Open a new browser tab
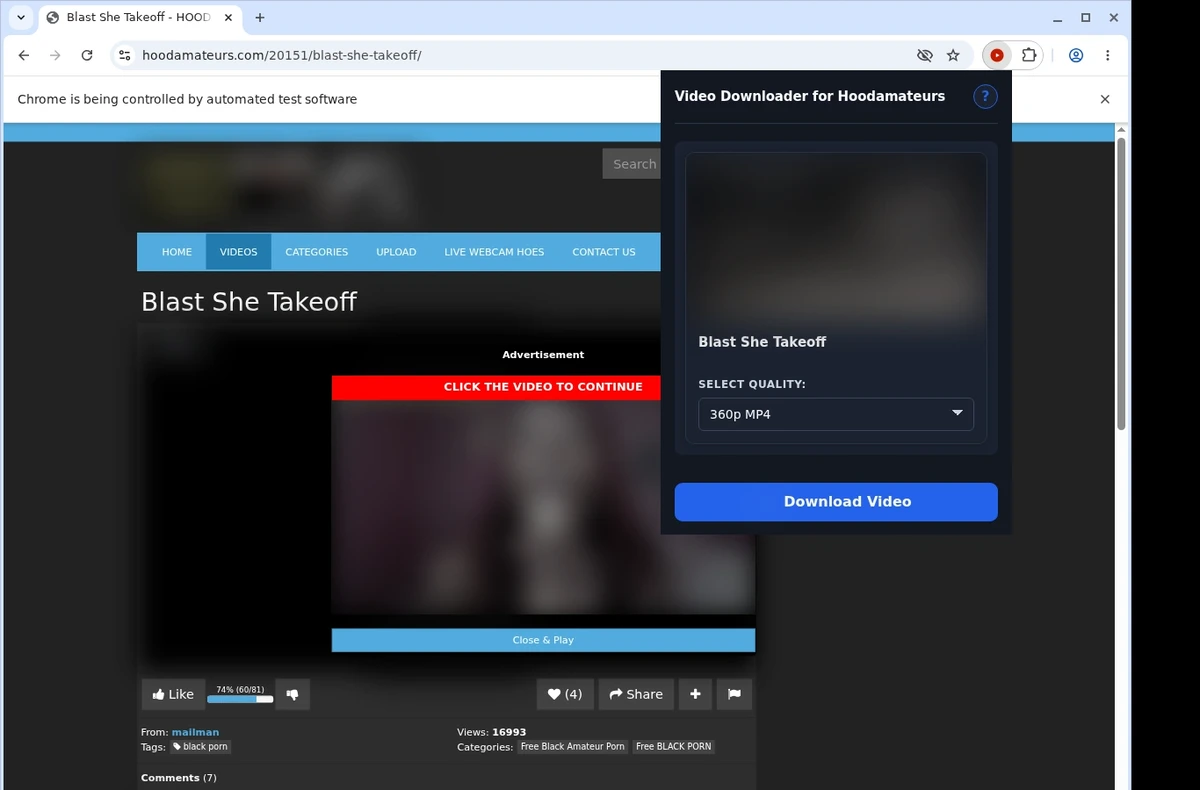Screen dimensions: 1200x790 (260, 17)
